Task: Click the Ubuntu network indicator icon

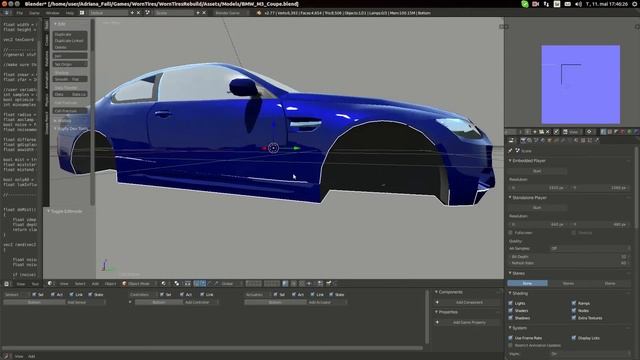Action: [546, 4]
